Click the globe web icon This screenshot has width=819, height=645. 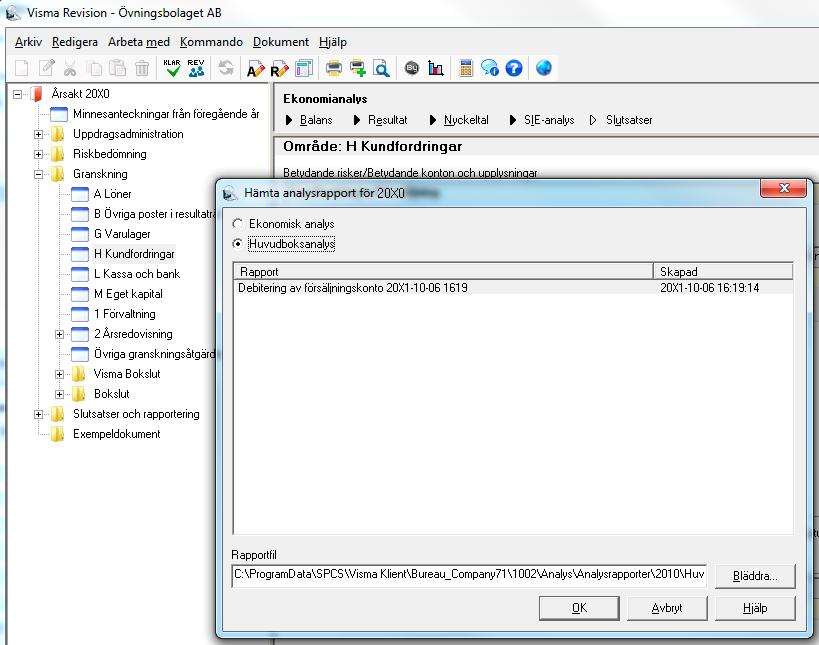pyautogui.click(x=544, y=68)
